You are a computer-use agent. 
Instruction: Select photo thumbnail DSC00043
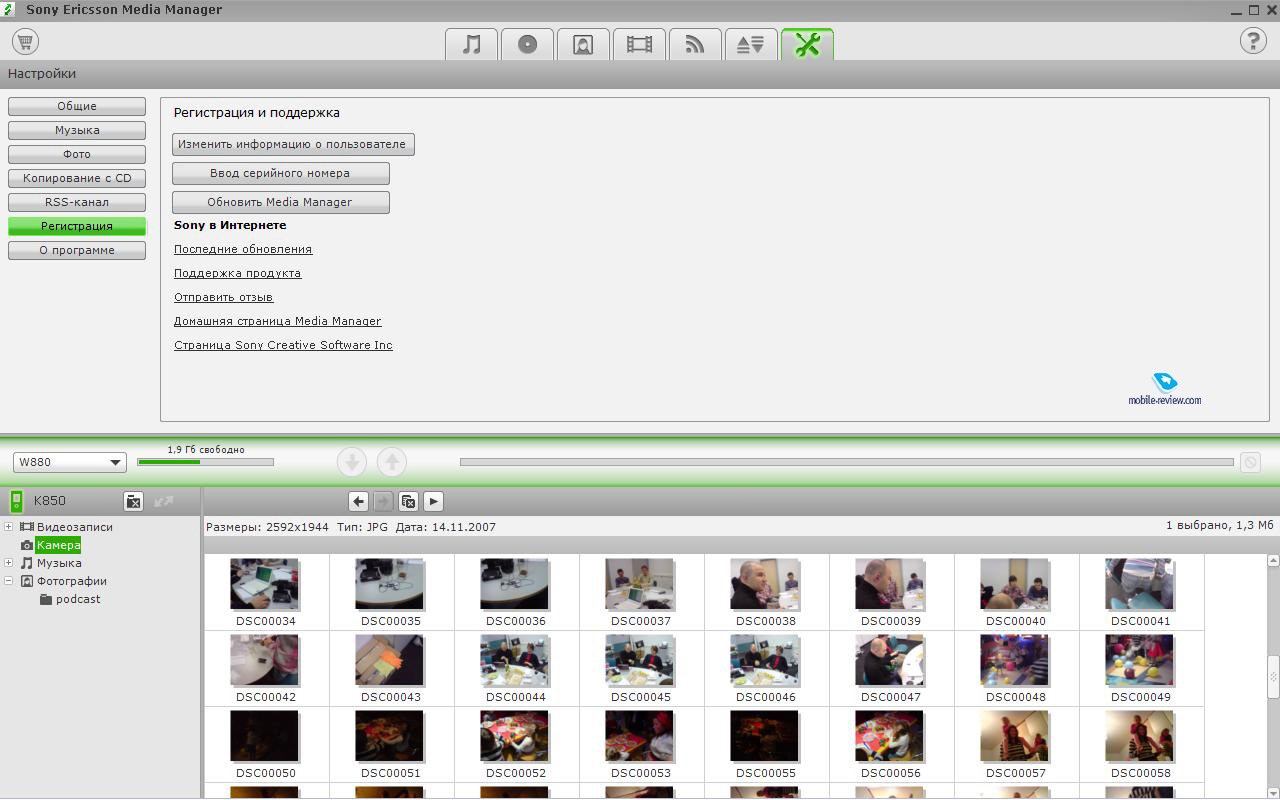point(389,660)
